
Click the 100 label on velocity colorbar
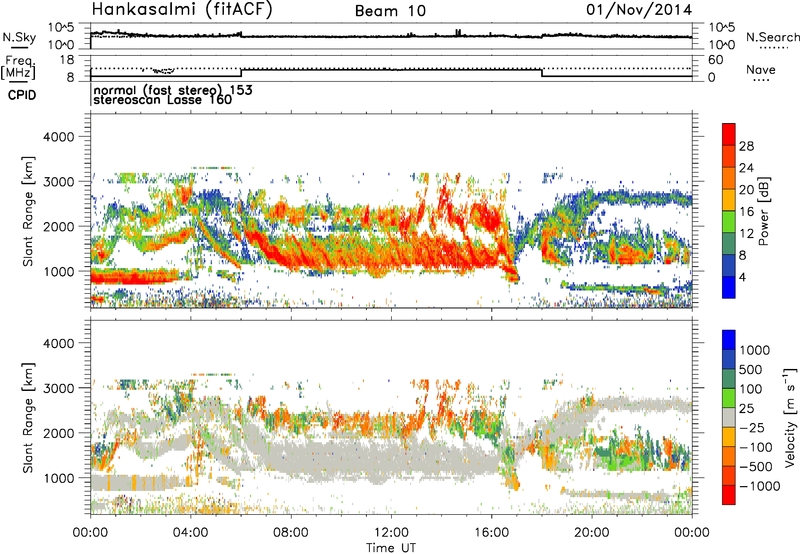point(750,389)
